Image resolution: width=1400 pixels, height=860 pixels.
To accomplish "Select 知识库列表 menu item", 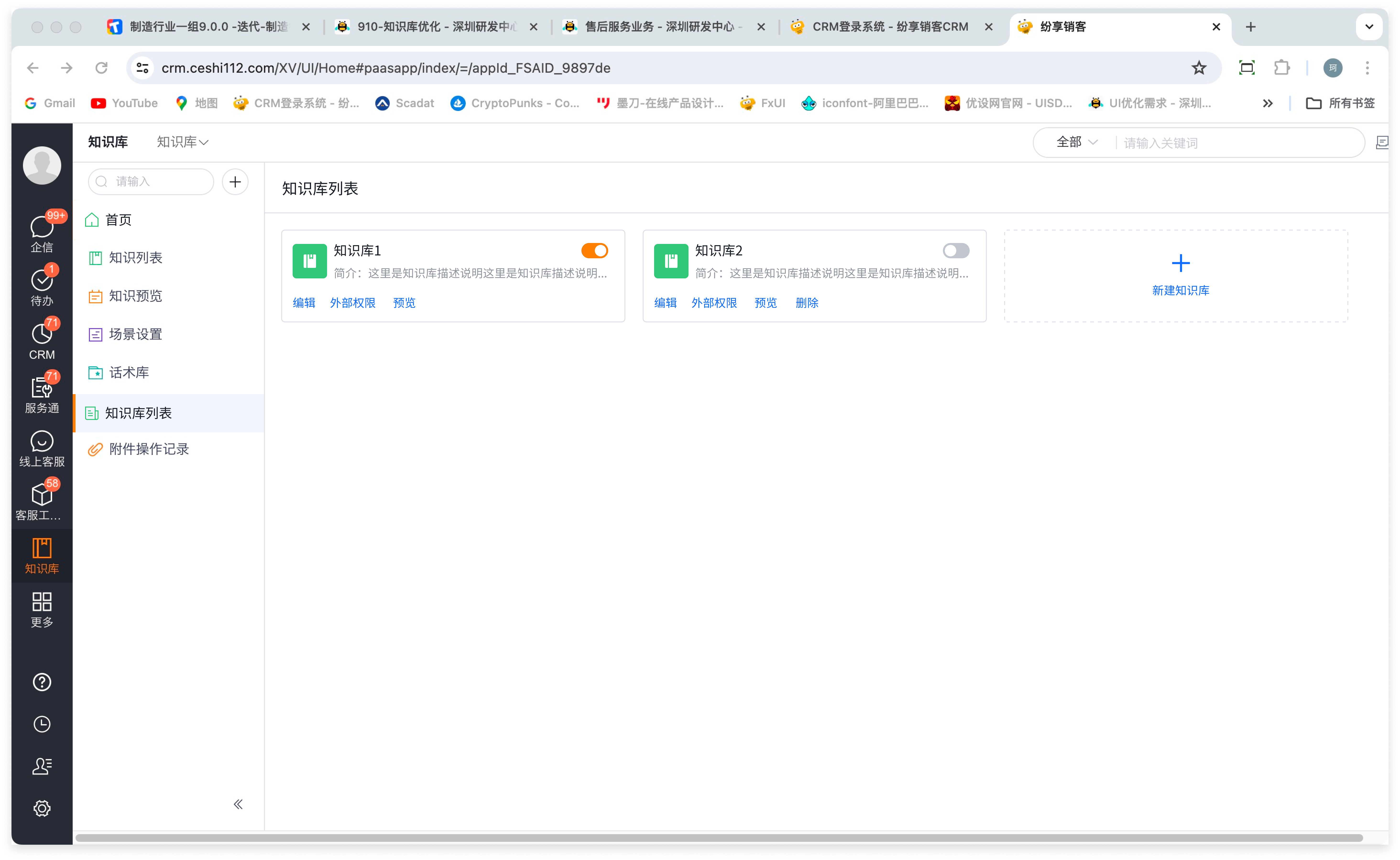I will coord(168,413).
